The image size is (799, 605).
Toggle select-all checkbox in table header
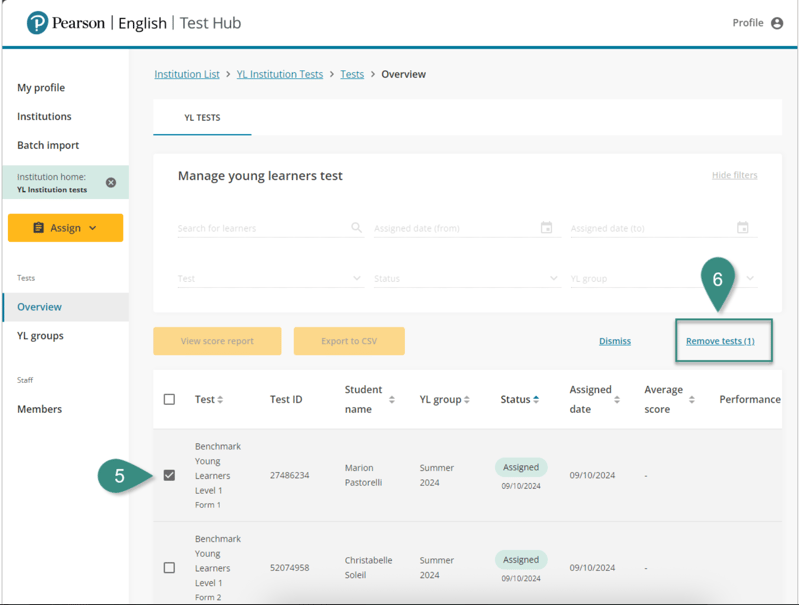(x=169, y=400)
